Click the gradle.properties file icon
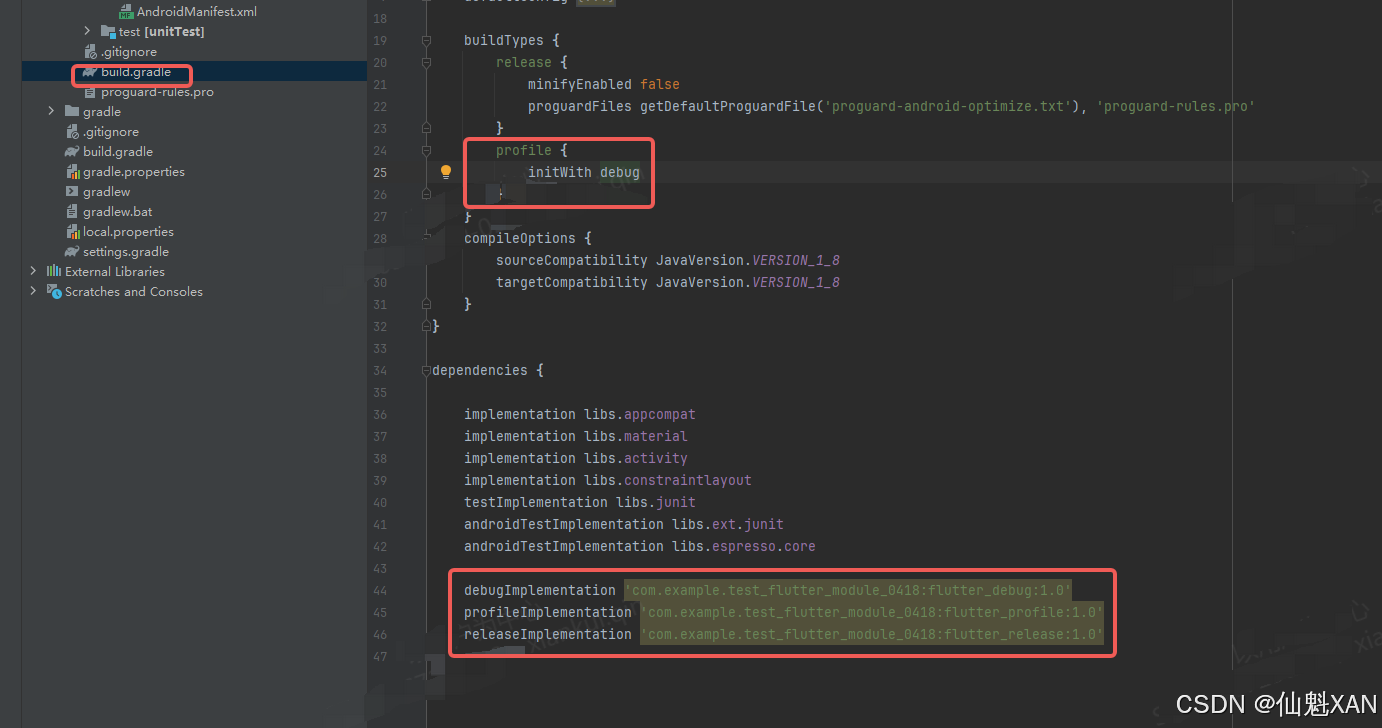This screenshot has width=1382, height=728. (x=74, y=171)
